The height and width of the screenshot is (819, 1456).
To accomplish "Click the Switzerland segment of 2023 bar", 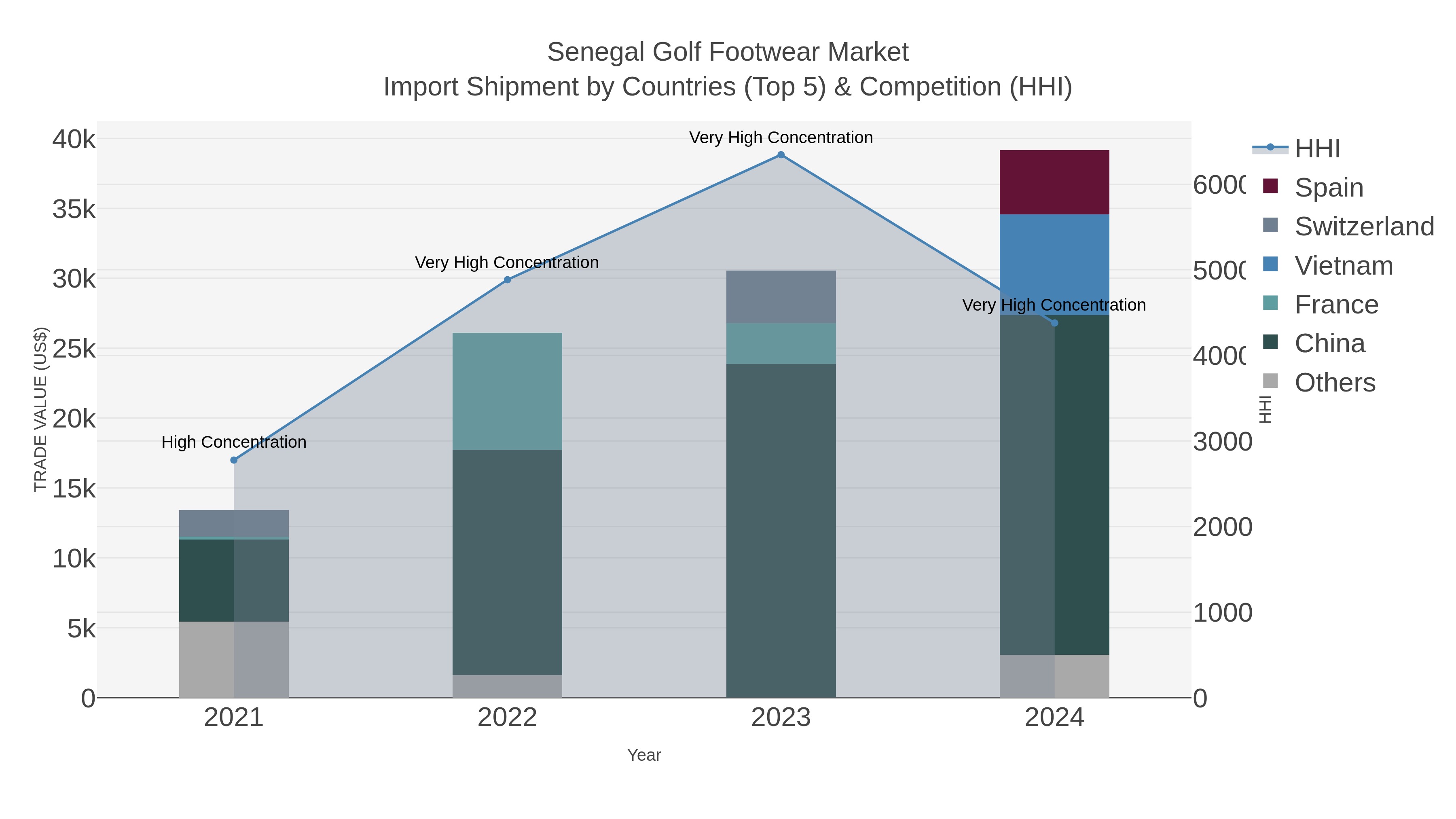I will pos(781,297).
